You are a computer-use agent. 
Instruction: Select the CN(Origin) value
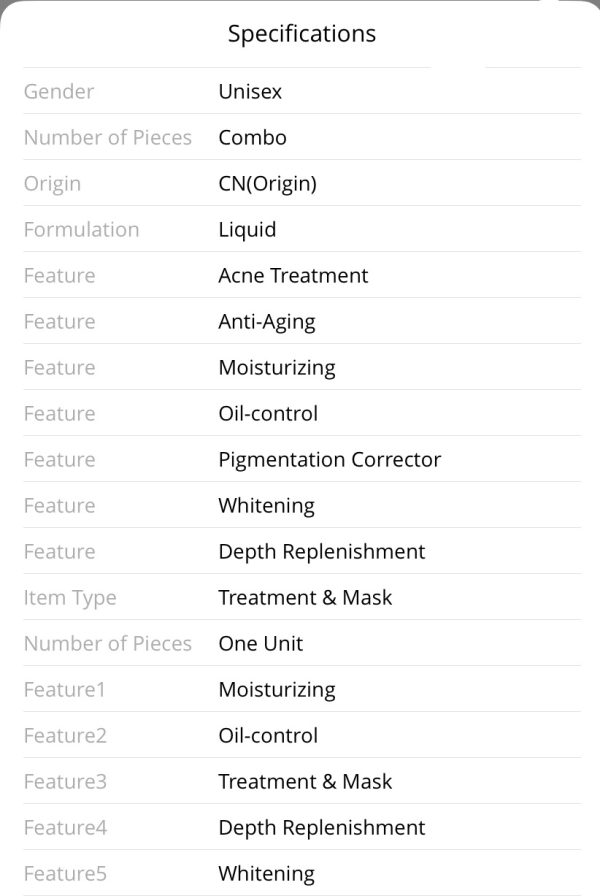(267, 184)
